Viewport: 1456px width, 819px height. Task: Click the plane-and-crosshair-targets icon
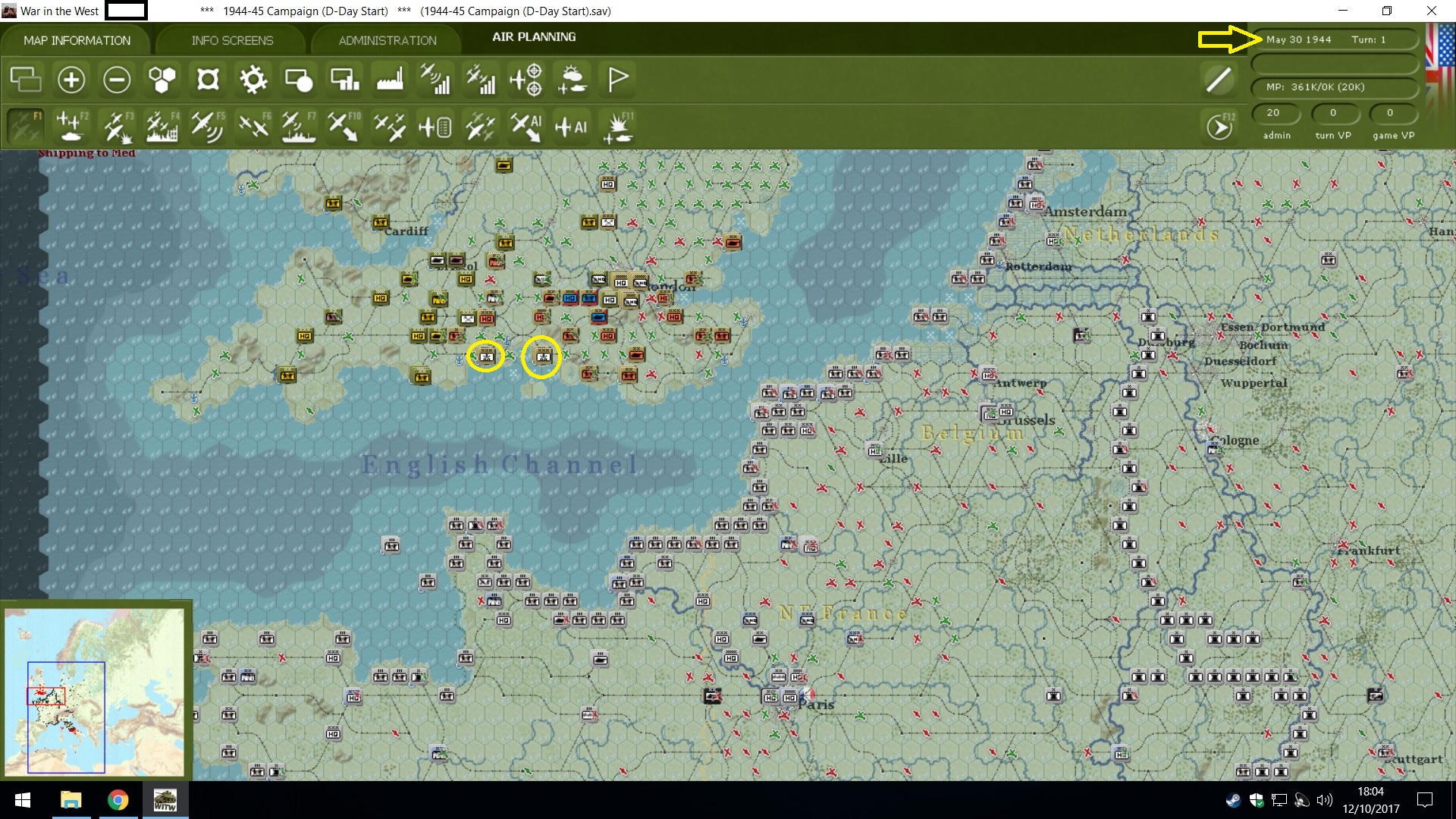(x=526, y=79)
